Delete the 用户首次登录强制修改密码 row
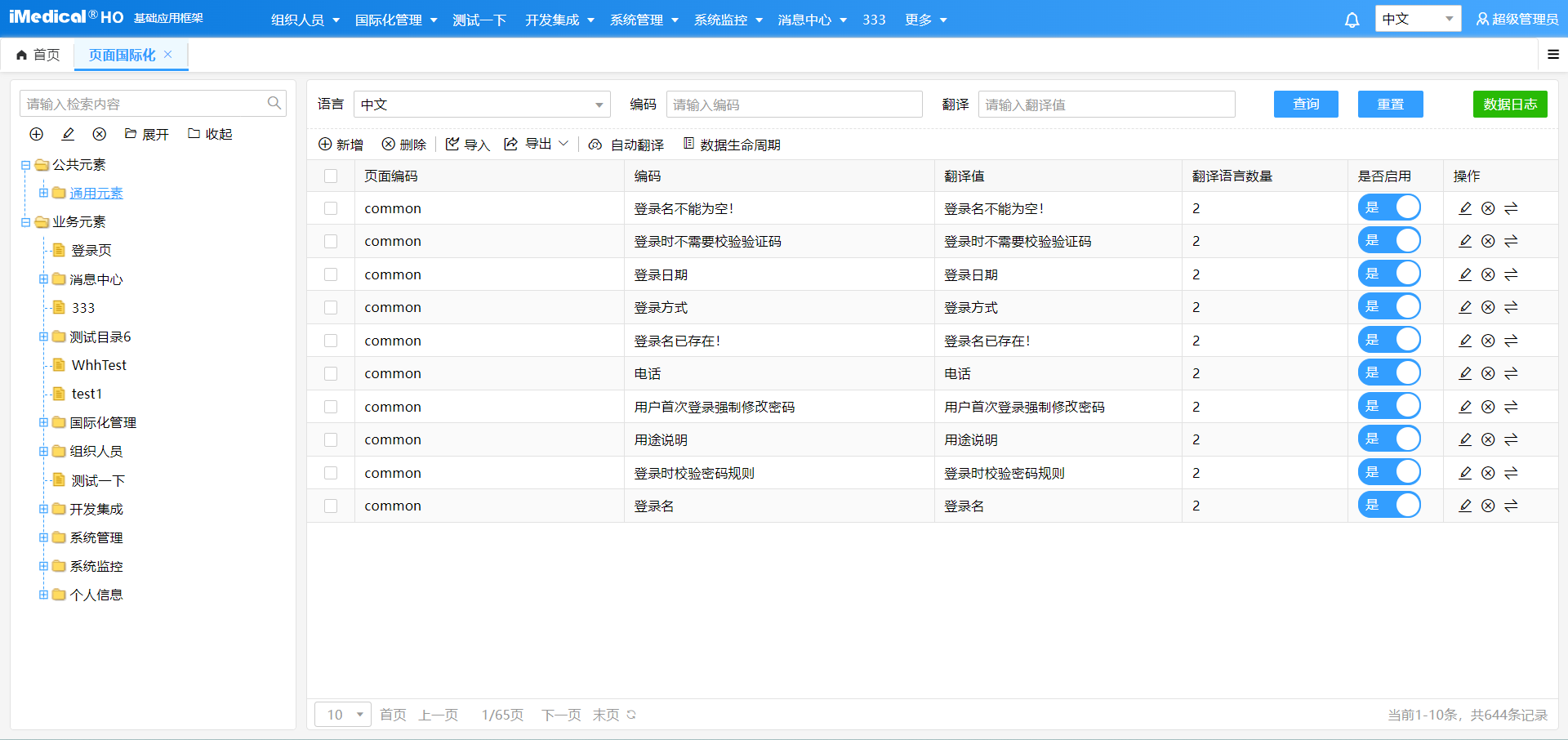This screenshot has height=740, width=1568. point(1488,407)
